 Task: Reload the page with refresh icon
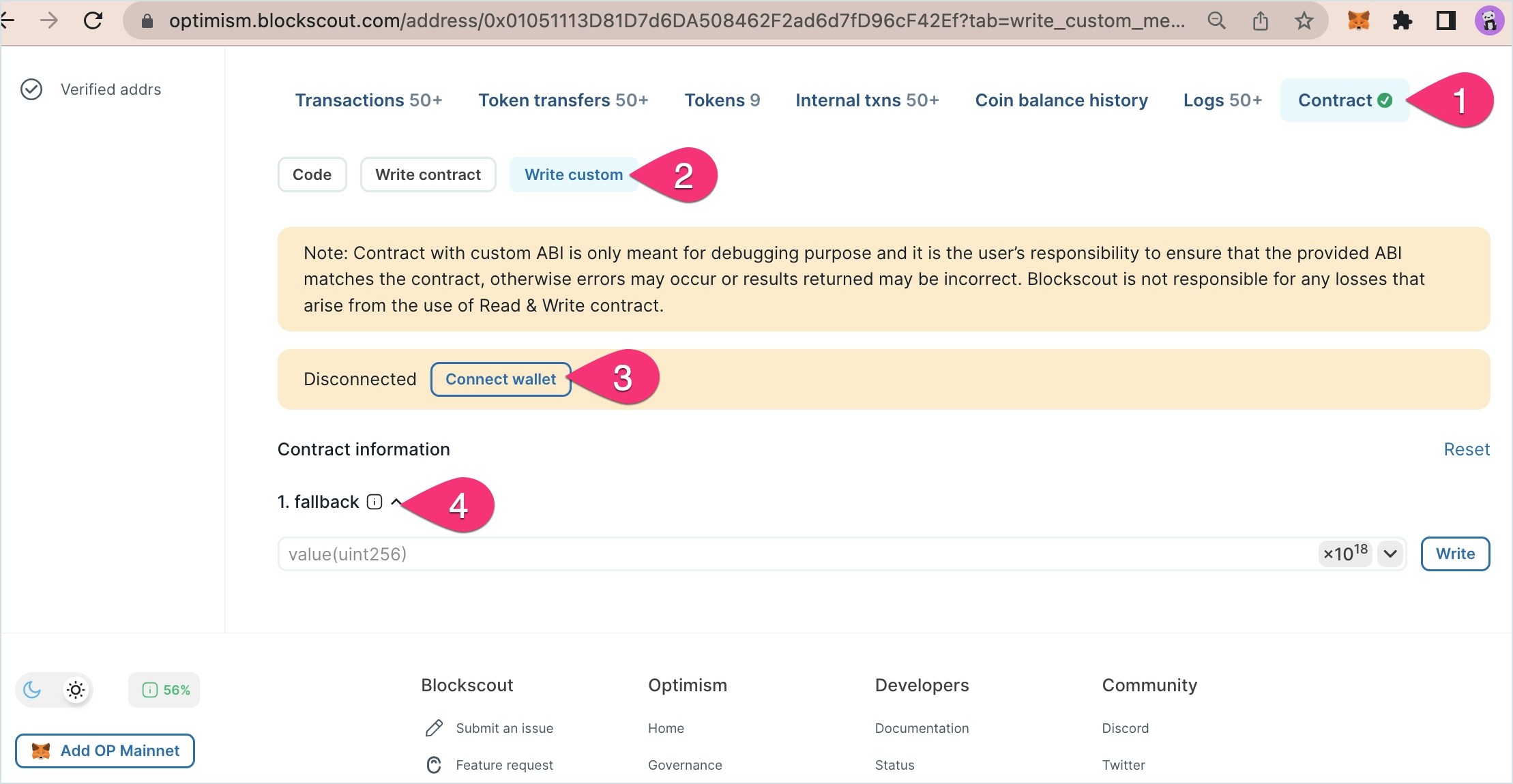[x=93, y=20]
